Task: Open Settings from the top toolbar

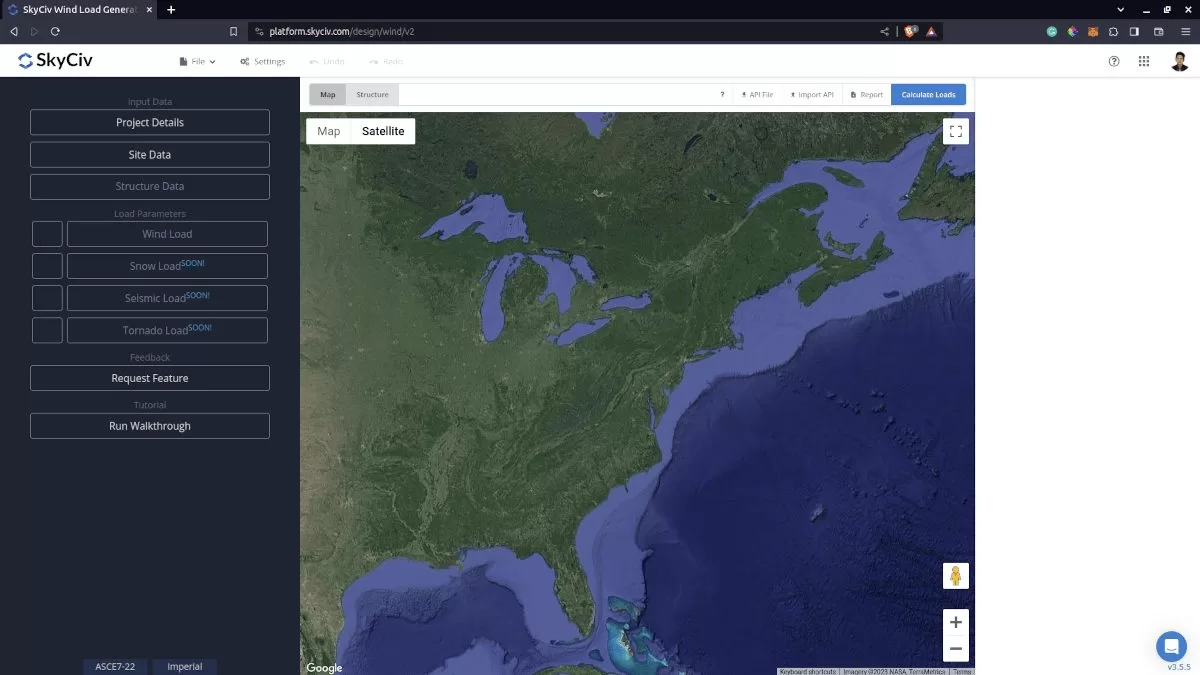Action: pyautogui.click(x=262, y=61)
